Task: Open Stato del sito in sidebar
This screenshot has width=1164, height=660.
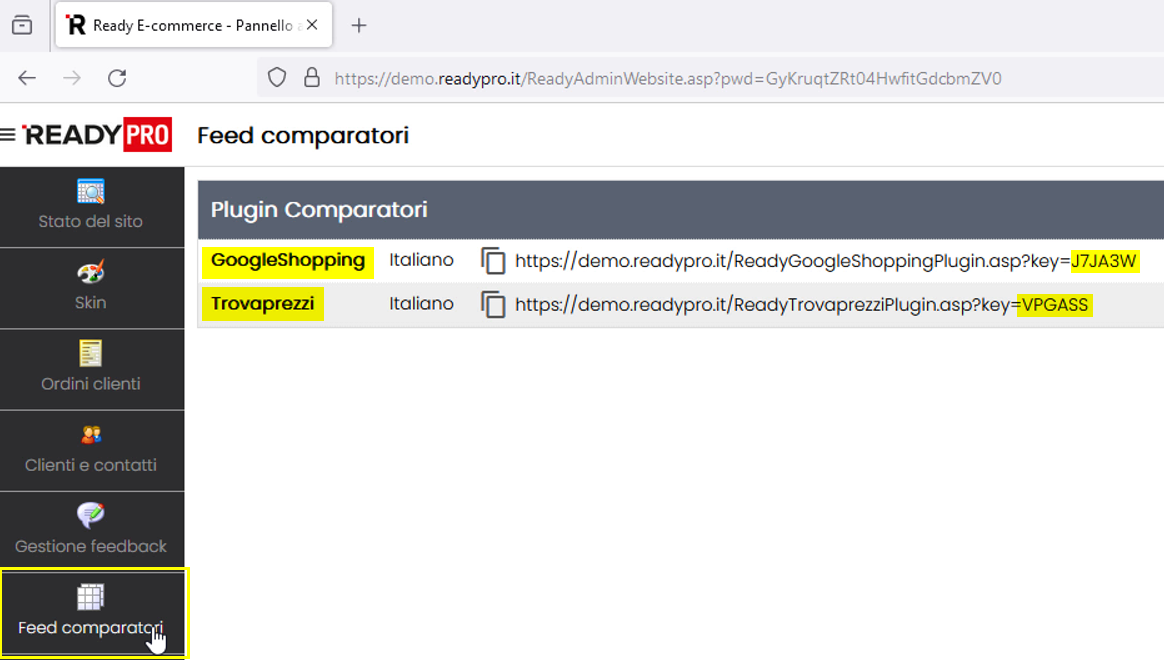Action: [x=92, y=206]
